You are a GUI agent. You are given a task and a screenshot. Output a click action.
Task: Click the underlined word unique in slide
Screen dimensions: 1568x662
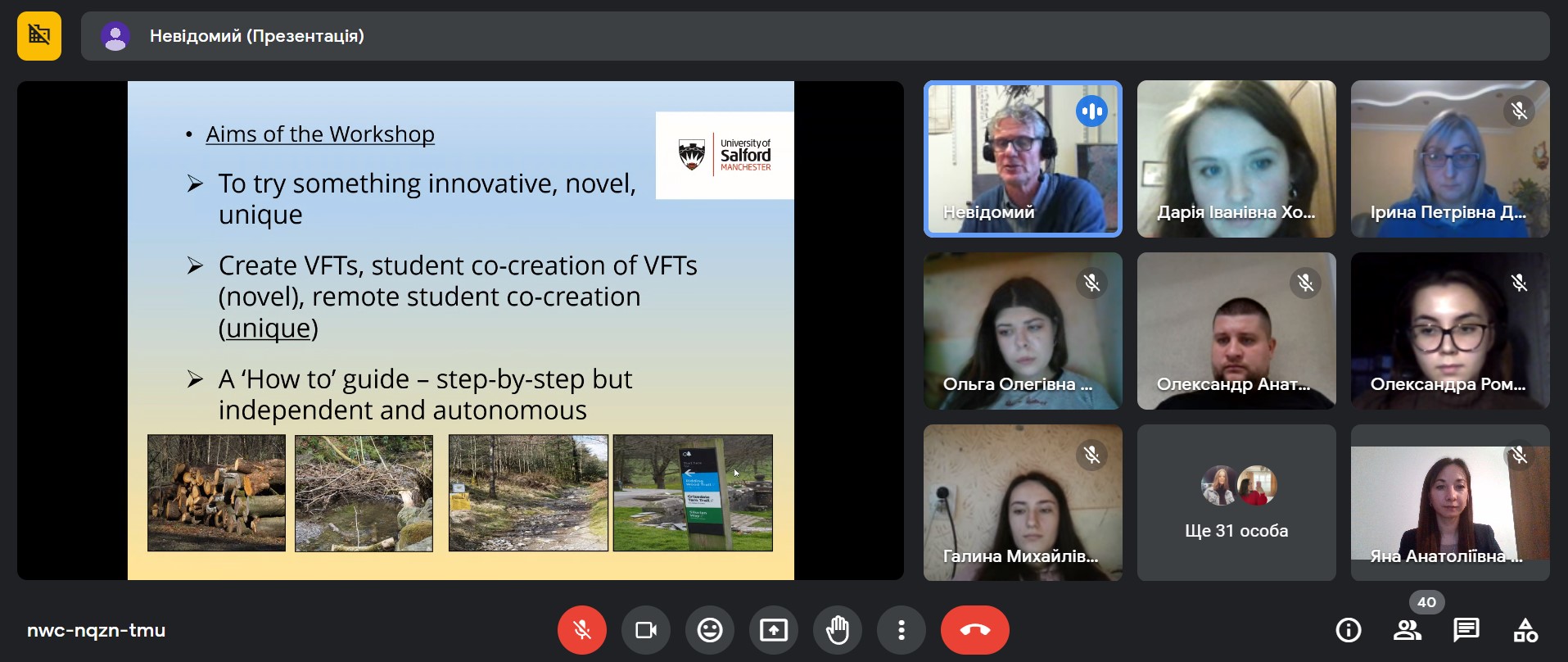click(268, 329)
